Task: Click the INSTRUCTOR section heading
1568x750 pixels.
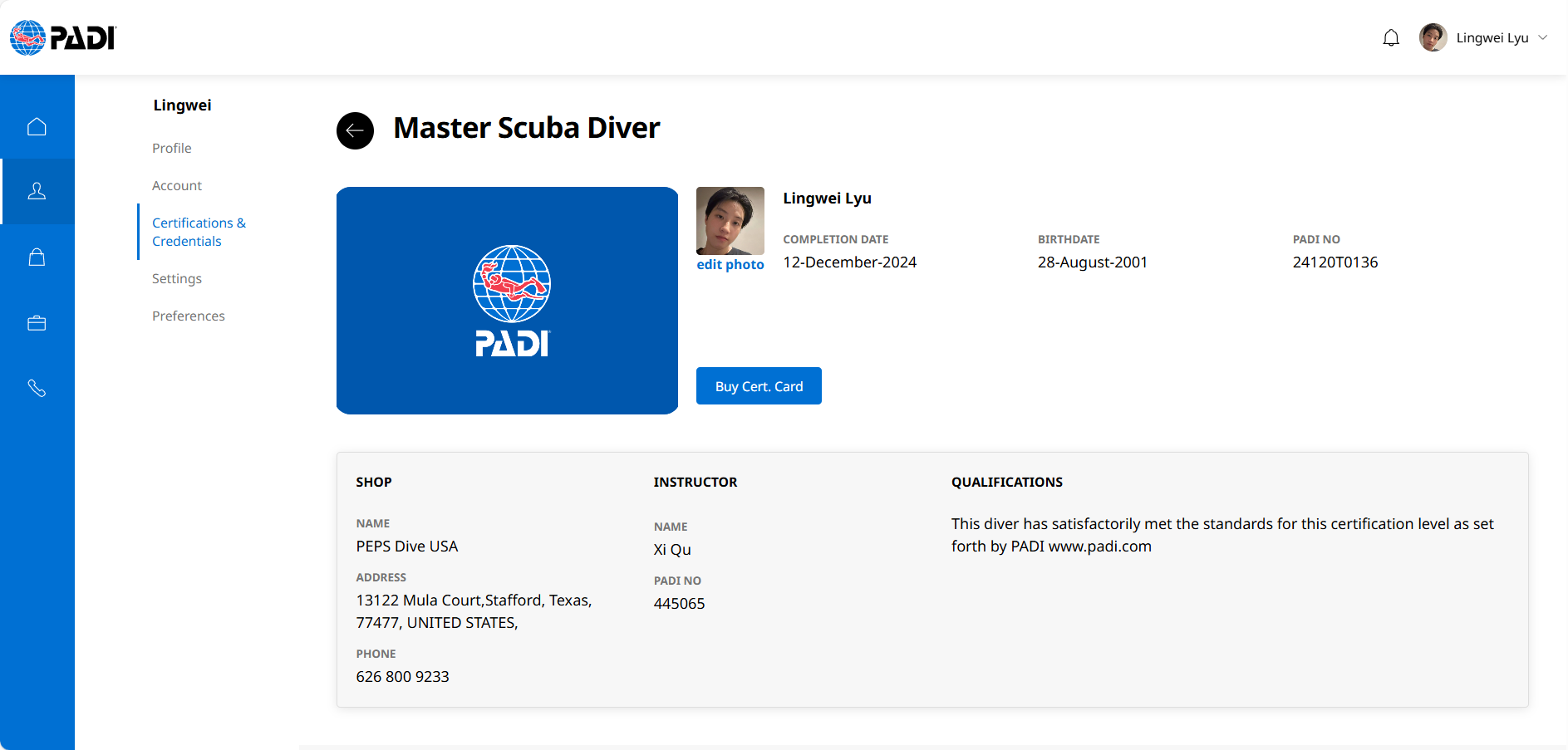Action: pyautogui.click(x=696, y=483)
